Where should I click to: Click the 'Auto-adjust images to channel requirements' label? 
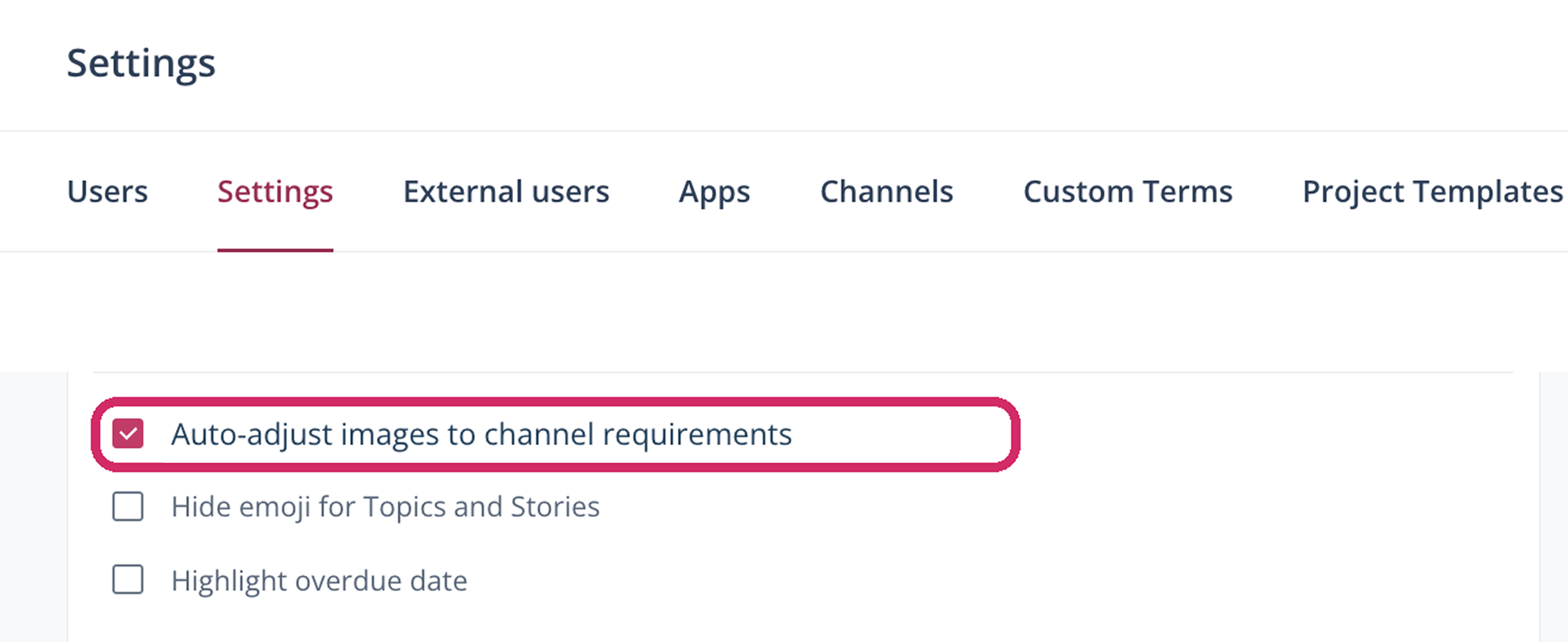(x=482, y=435)
